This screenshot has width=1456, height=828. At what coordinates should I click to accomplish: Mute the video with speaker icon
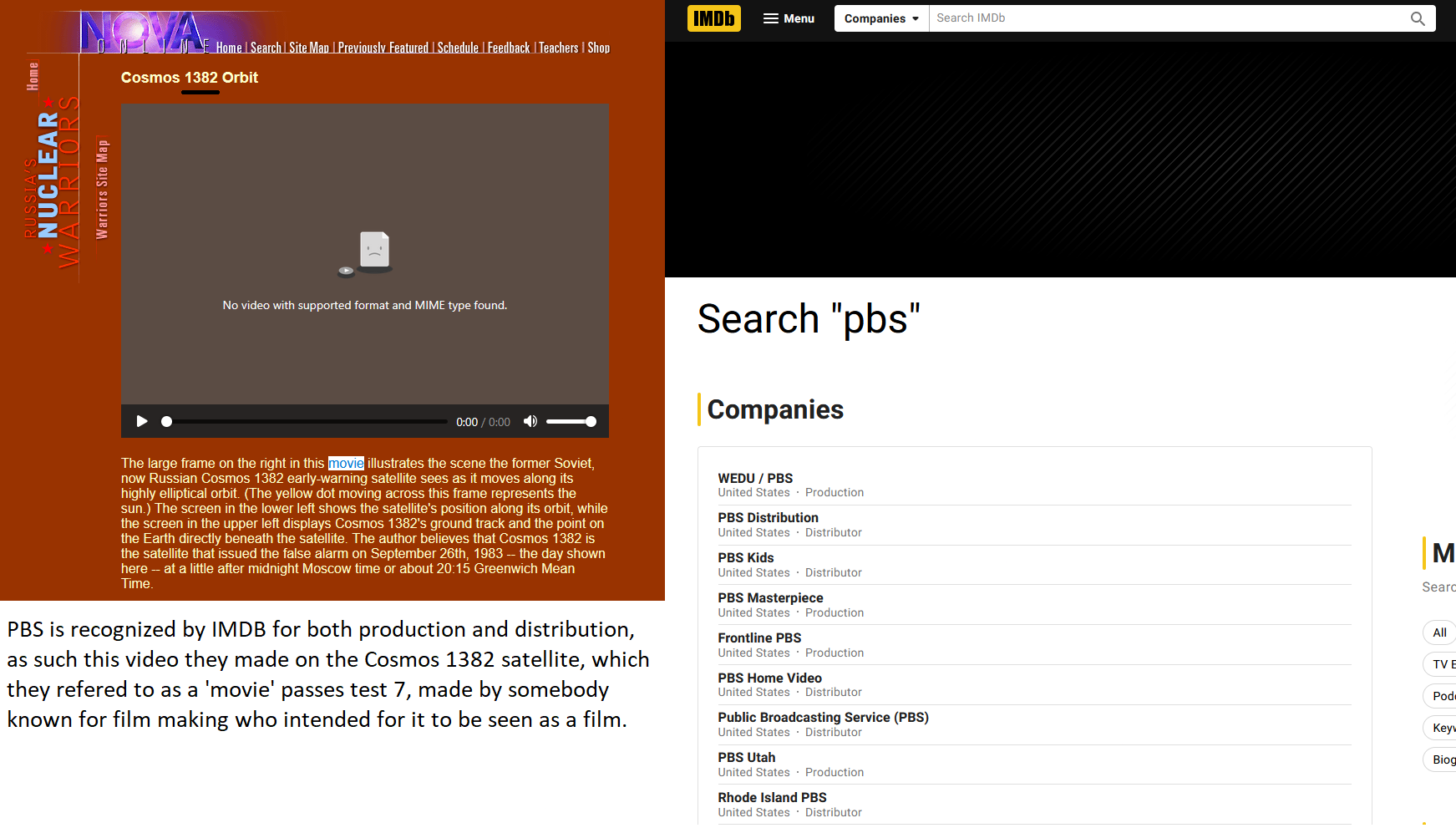pyautogui.click(x=530, y=421)
